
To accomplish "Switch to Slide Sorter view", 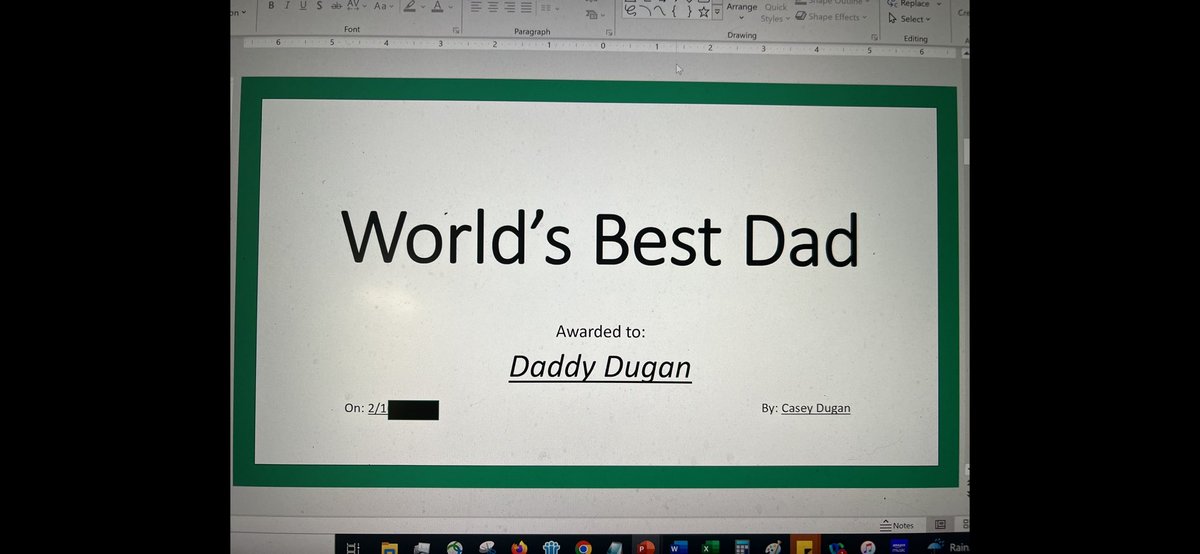I will [x=964, y=525].
